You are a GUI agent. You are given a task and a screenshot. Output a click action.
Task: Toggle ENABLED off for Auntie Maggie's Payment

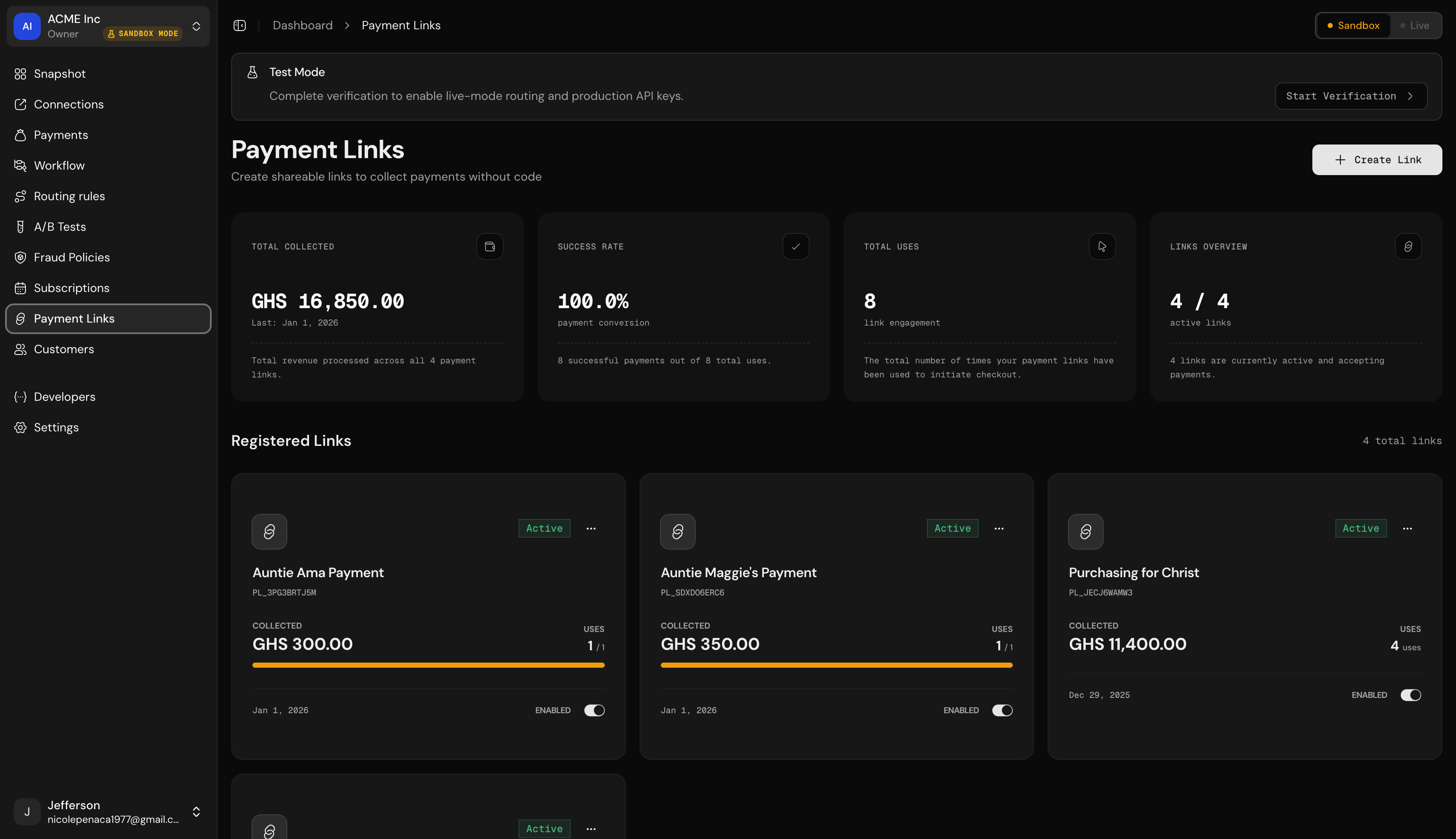(1002, 710)
